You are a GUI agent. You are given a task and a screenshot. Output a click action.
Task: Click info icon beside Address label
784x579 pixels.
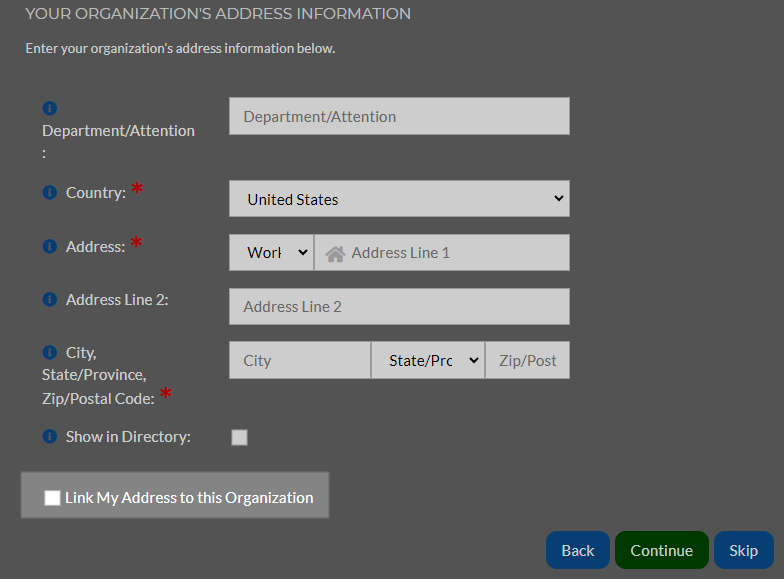pos(50,246)
